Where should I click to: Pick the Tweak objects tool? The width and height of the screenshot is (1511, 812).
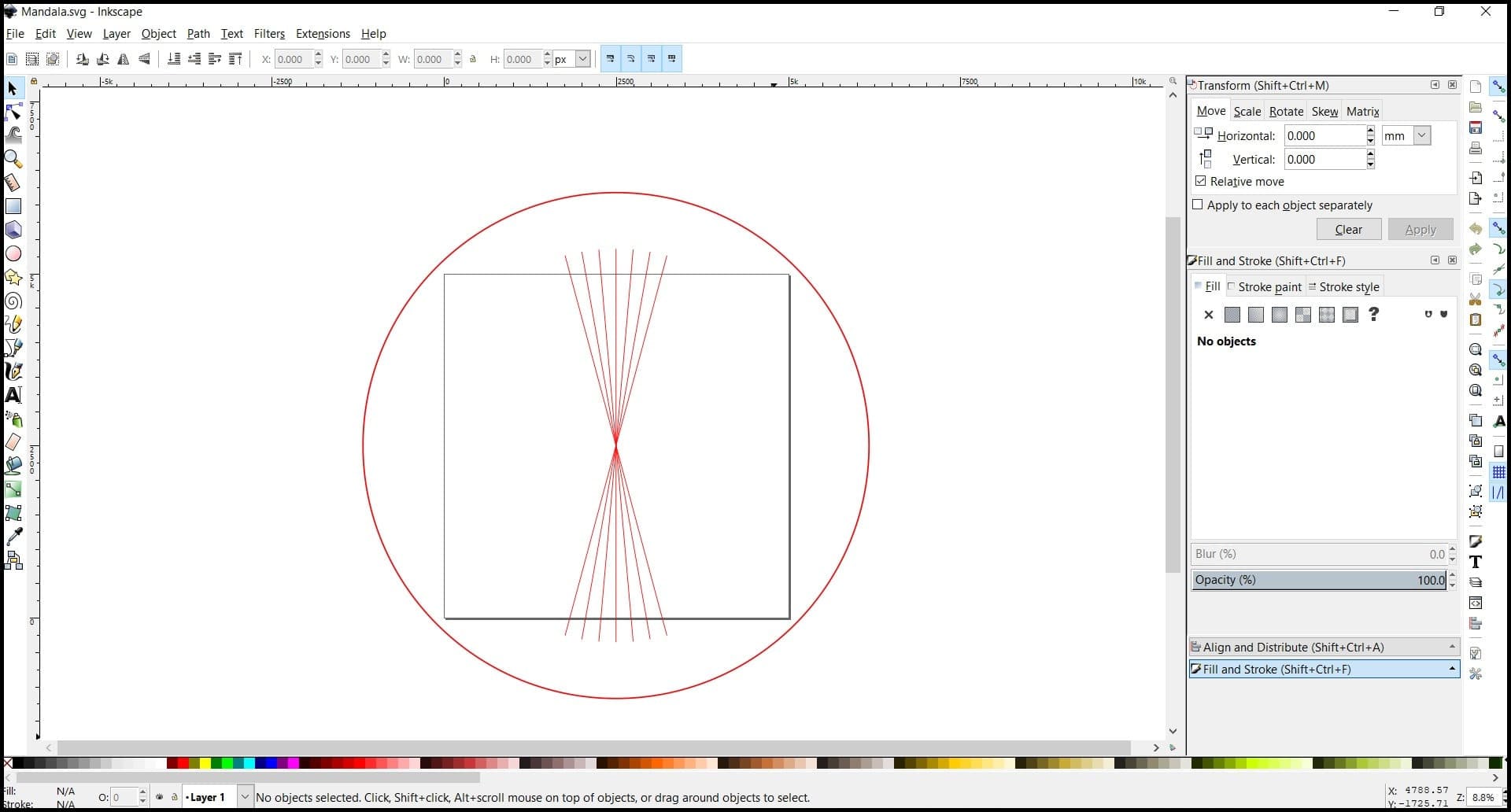pos(13,135)
